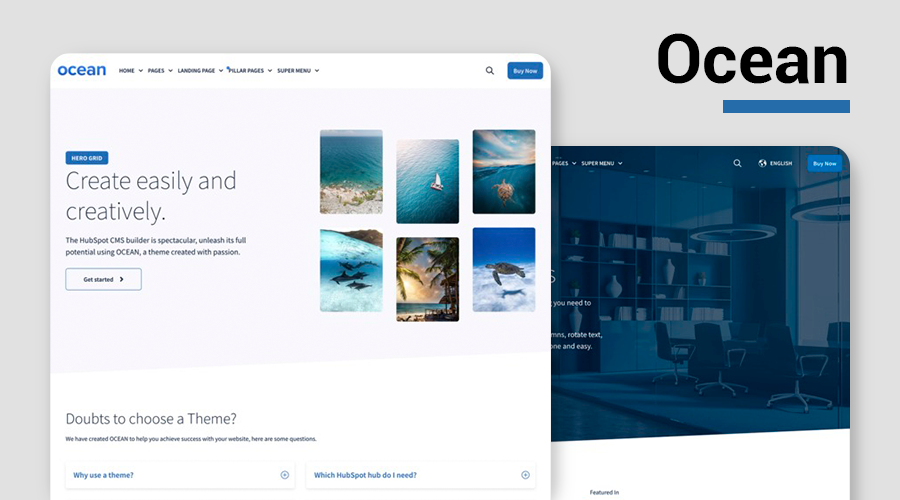
Task: Click Buy Now button in white header
Action: (x=525, y=71)
